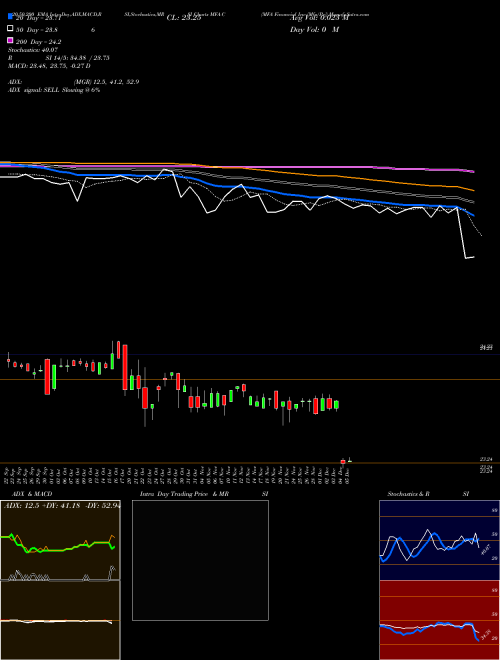Click the "CL: 23.25" closing price
This screenshot has width=500, height=660.
click(184, 18)
